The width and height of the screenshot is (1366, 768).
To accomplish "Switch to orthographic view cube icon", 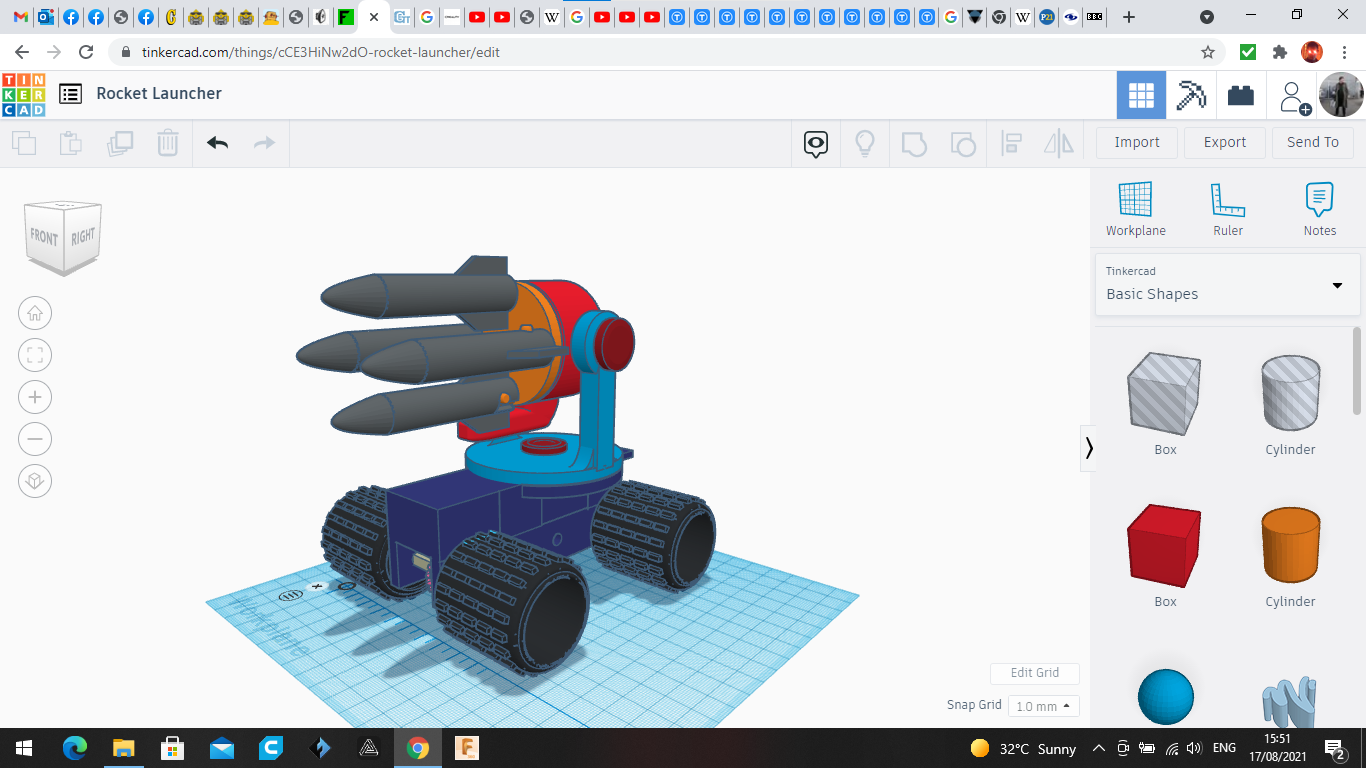I will [x=35, y=481].
